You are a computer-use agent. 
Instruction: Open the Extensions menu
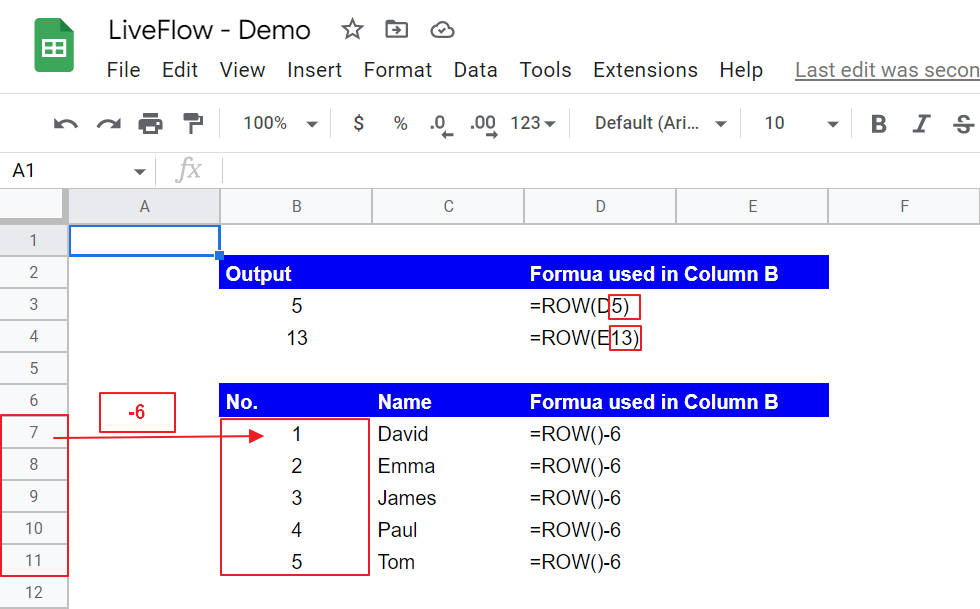coord(645,70)
